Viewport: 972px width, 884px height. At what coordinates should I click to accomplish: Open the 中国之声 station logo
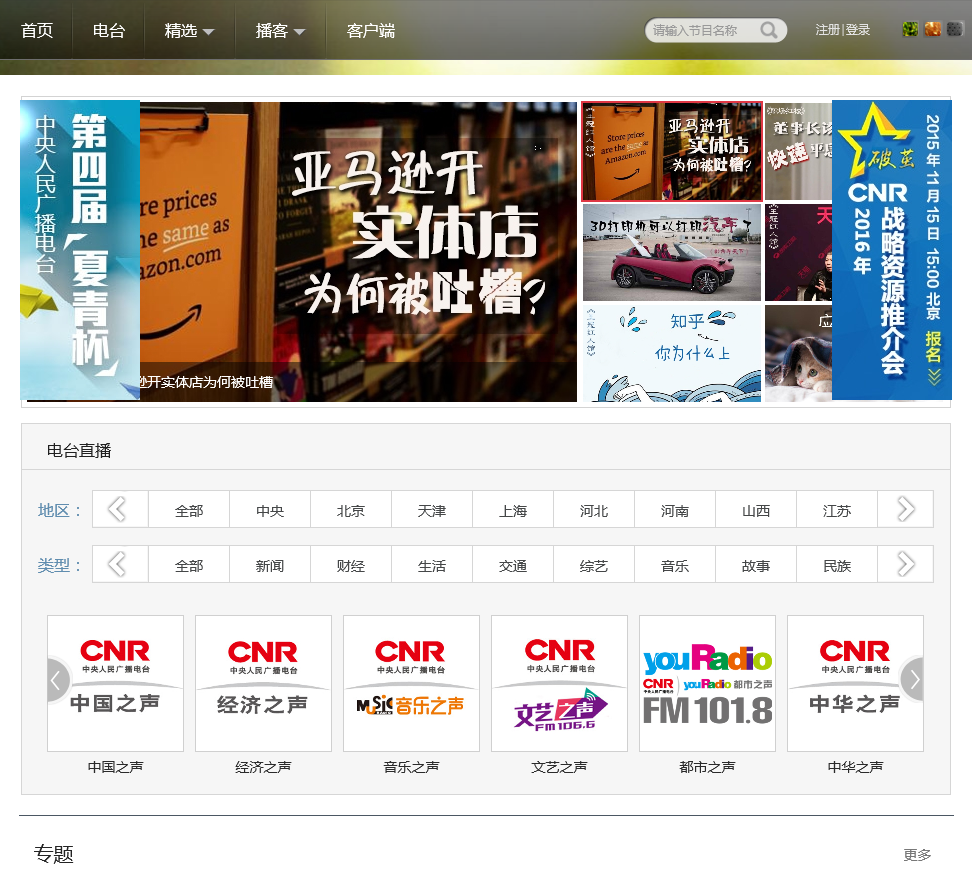[115, 683]
